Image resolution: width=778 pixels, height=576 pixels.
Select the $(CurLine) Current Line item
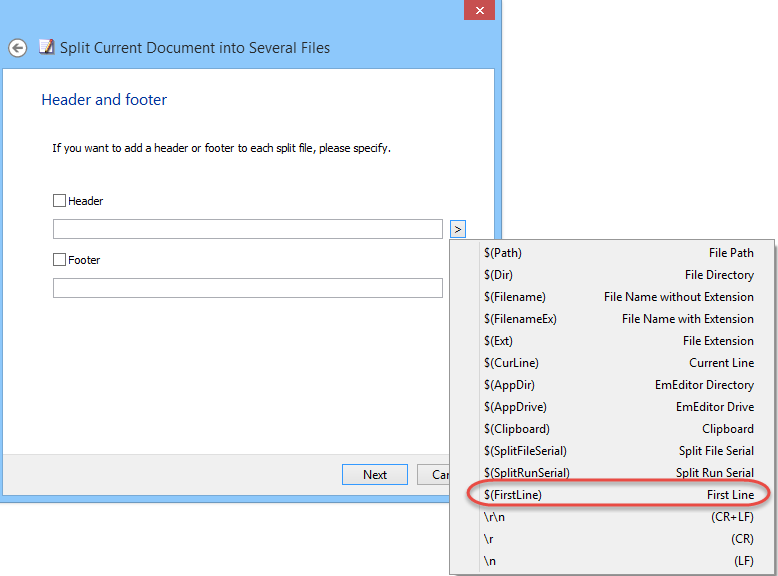[612, 363]
